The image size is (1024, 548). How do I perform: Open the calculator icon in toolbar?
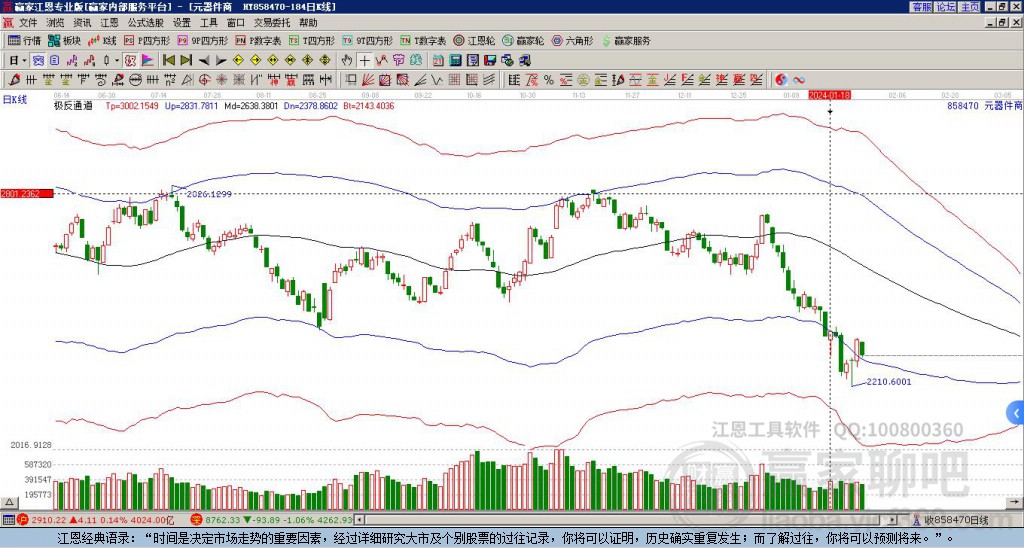(455, 60)
